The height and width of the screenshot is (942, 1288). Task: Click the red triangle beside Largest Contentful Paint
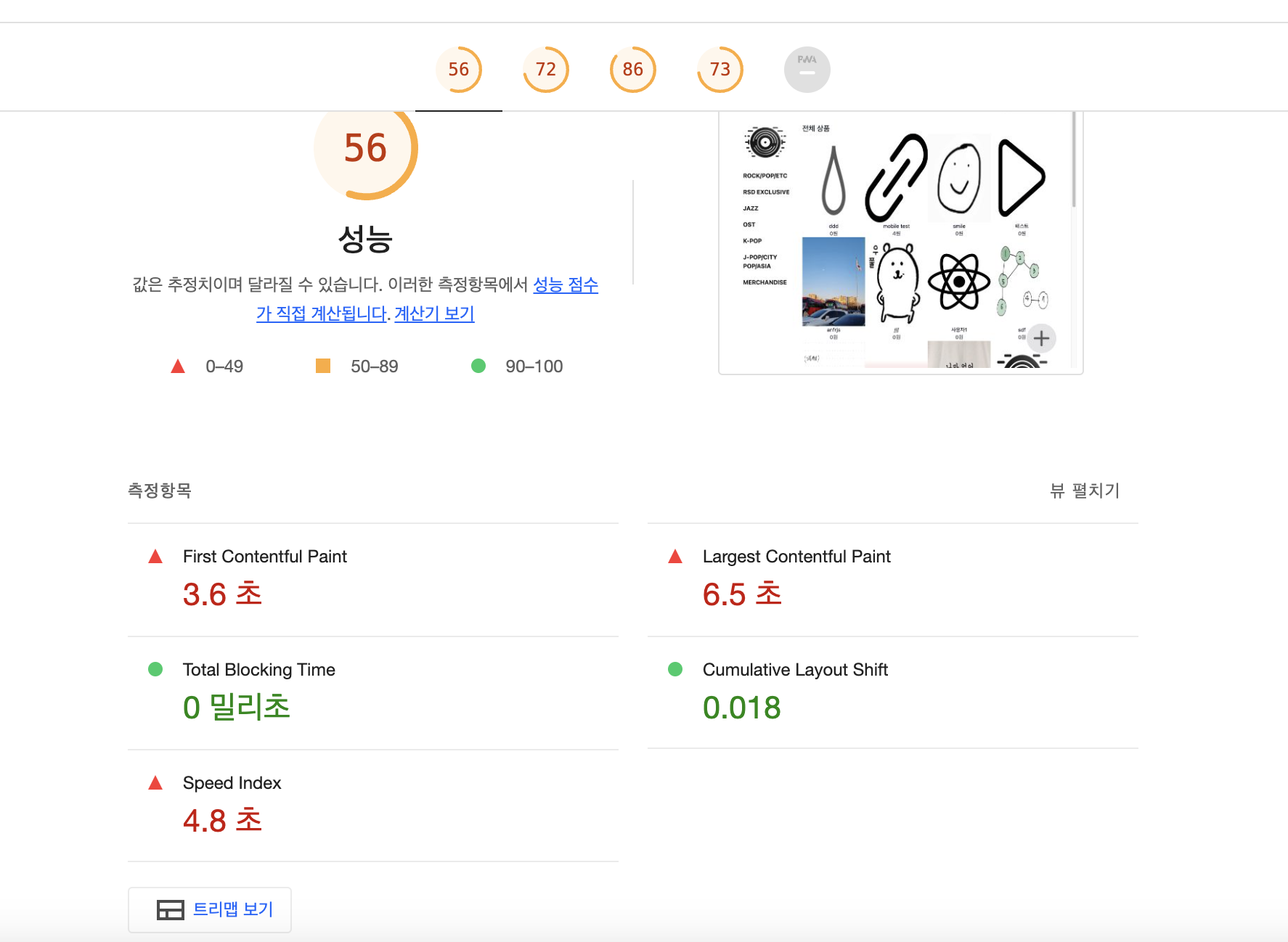(675, 557)
